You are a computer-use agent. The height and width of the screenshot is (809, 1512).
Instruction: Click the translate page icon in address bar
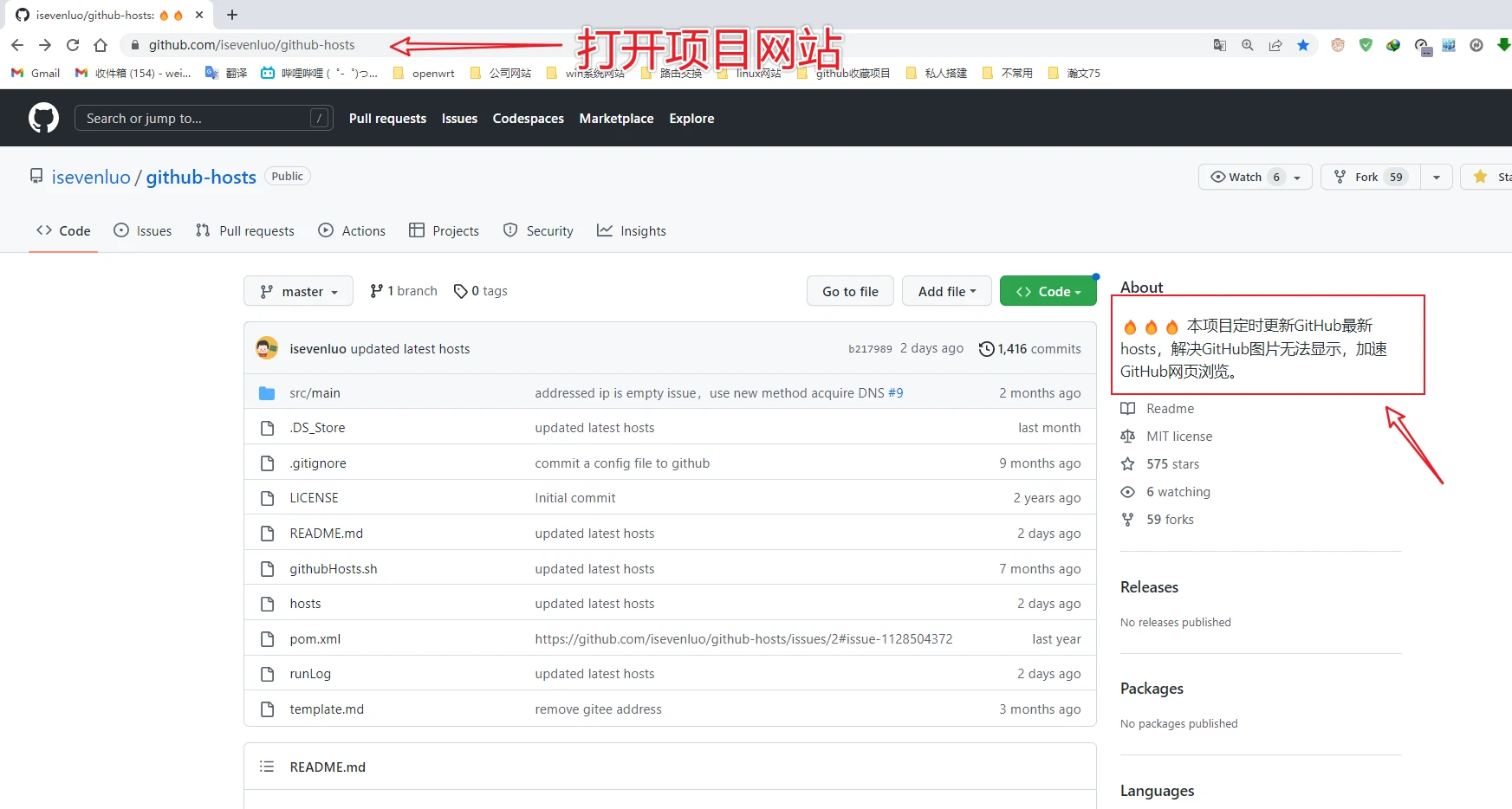1220,45
